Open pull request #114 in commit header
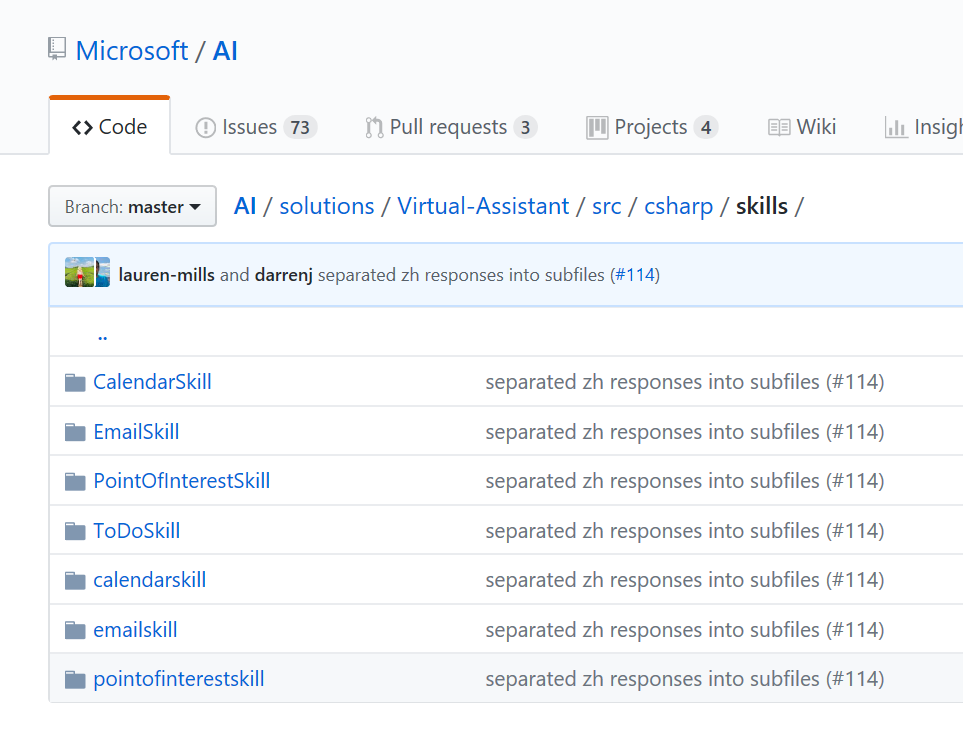This screenshot has width=963, height=743. click(x=635, y=275)
